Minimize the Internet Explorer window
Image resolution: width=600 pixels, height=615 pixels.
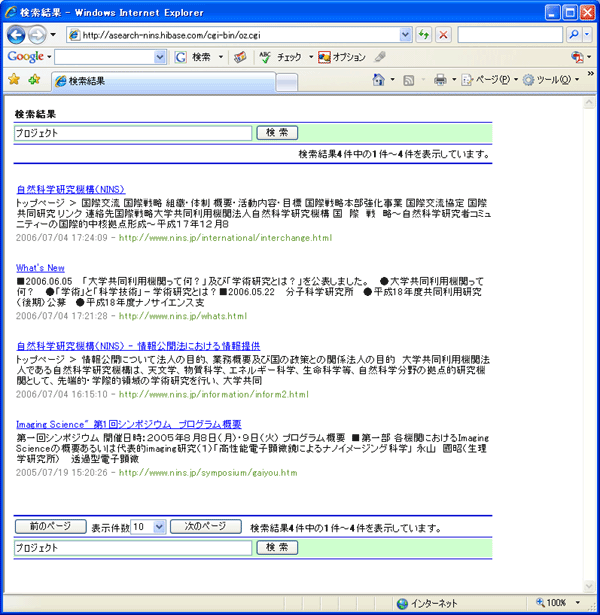point(552,13)
